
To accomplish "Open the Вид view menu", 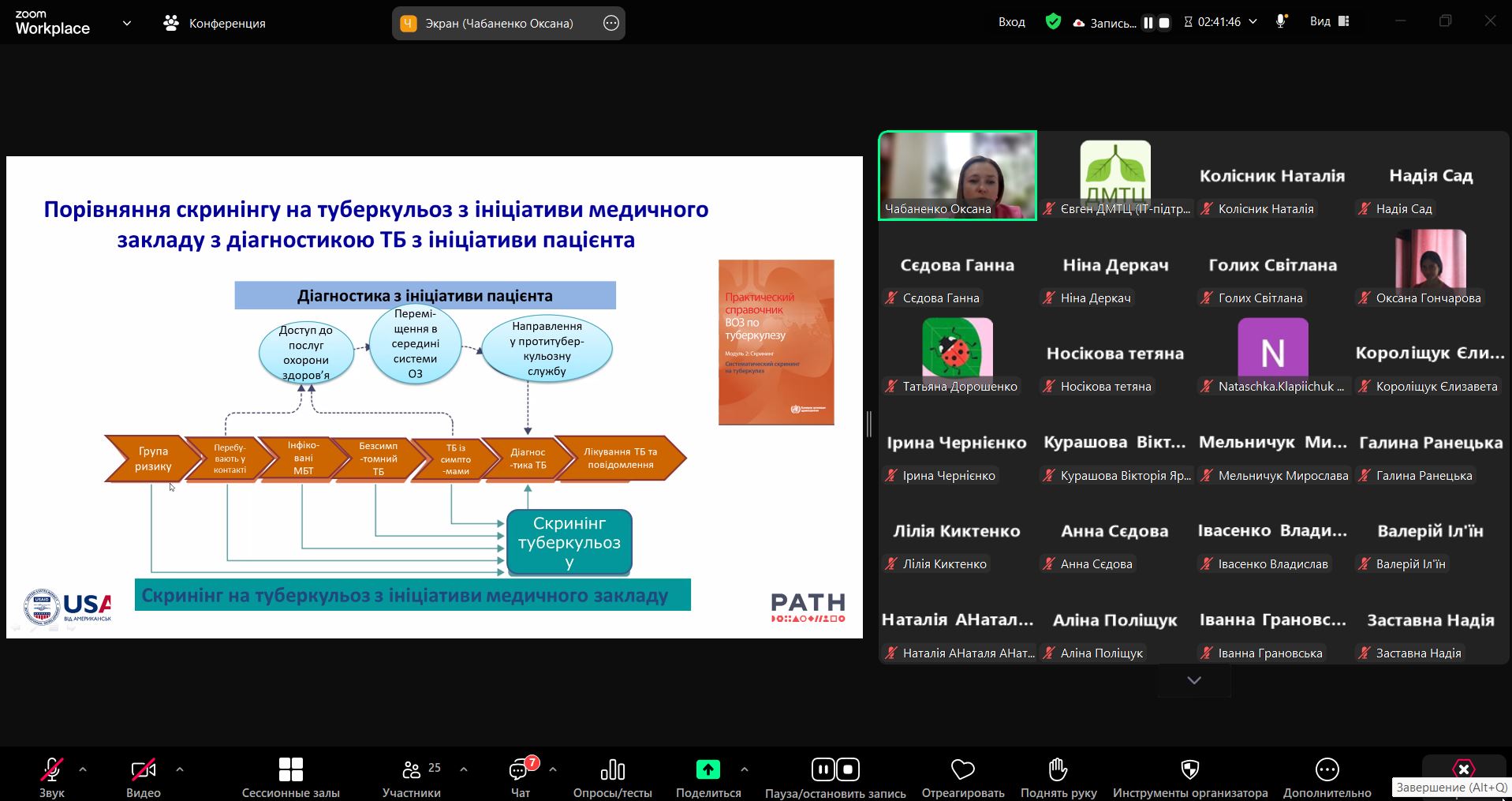I will pos(1329,22).
